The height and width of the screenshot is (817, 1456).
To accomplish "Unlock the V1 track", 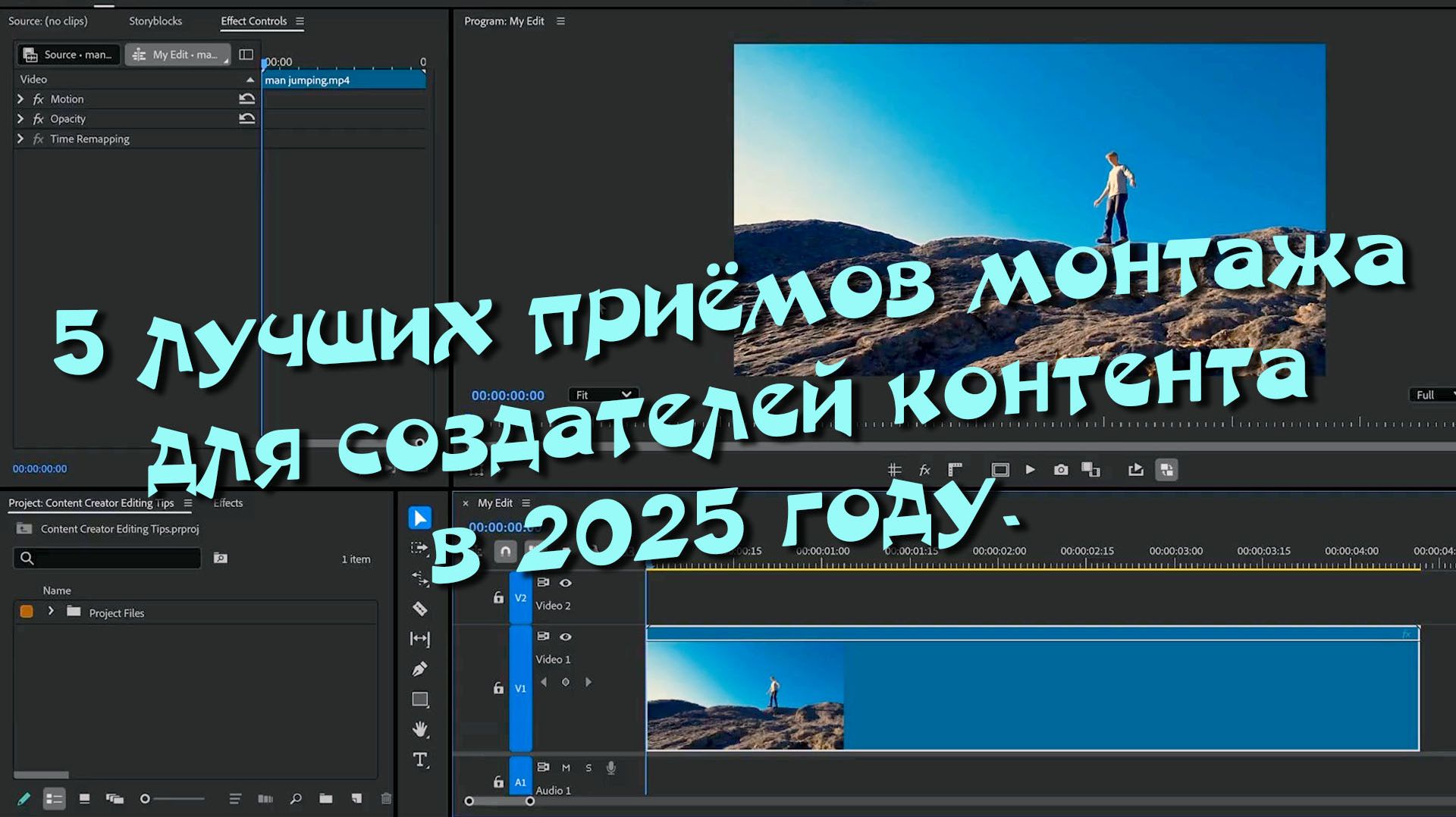I will [x=497, y=688].
